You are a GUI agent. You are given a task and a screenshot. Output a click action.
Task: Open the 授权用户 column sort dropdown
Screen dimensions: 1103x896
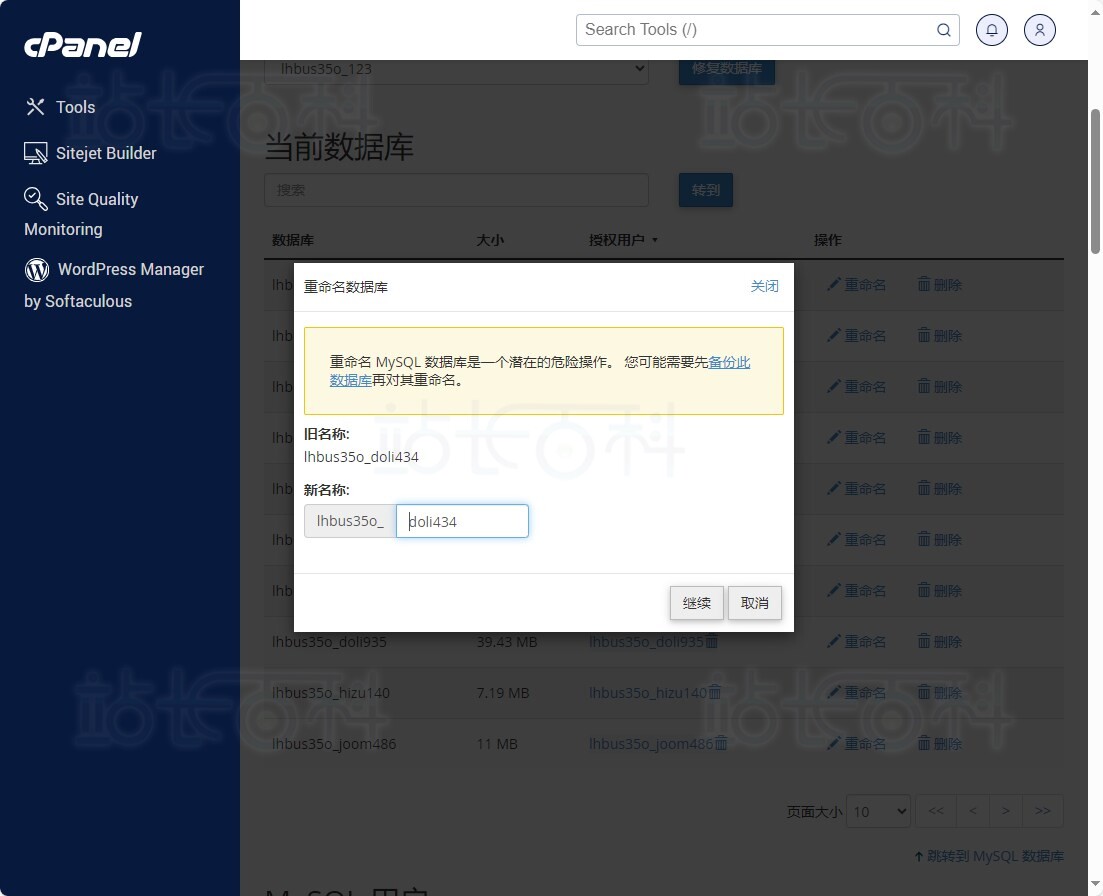[x=655, y=240]
